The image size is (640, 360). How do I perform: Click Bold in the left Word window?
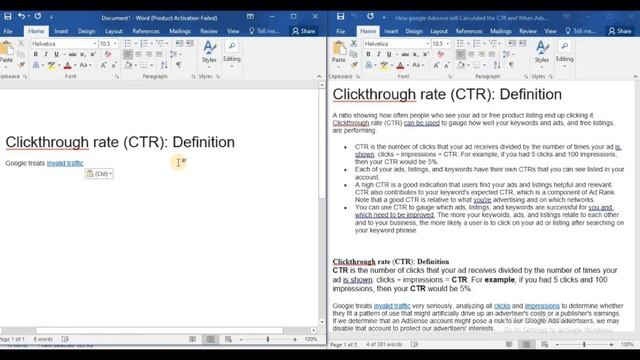(36, 54)
